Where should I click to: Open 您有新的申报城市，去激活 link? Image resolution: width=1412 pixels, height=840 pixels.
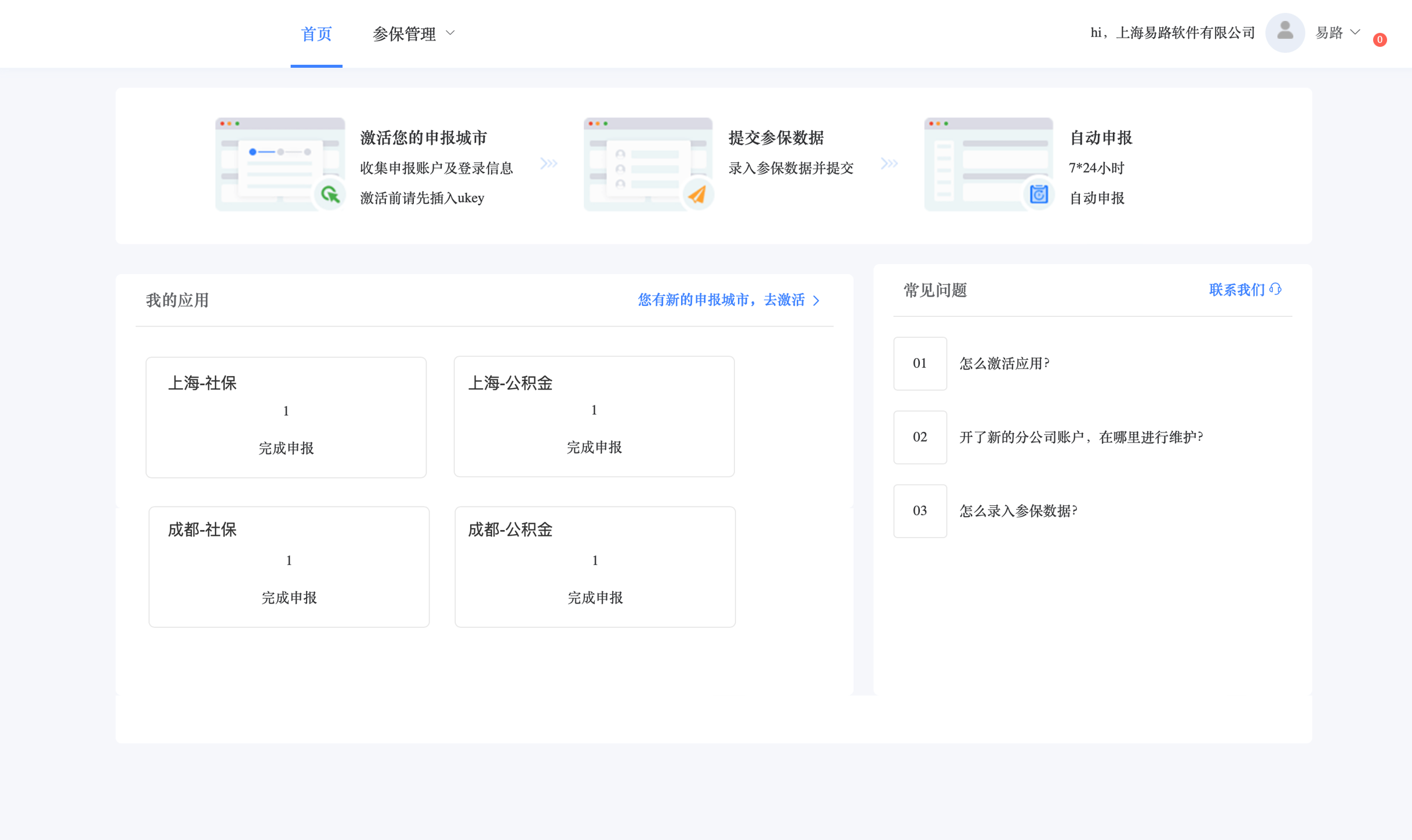tap(721, 300)
